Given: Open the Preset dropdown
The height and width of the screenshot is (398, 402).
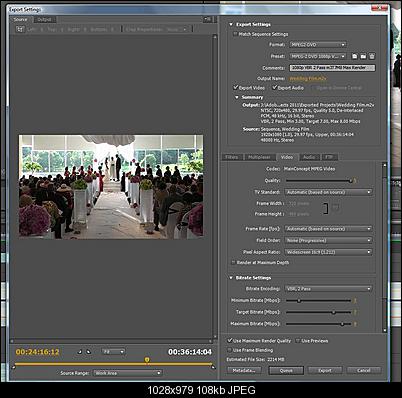Looking at the screenshot, I should pyautogui.click(x=318, y=56).
